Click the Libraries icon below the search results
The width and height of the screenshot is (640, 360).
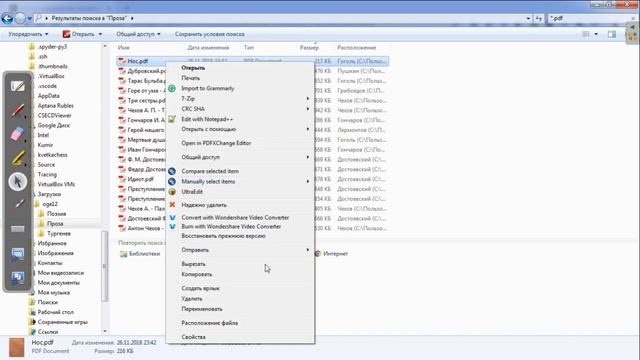tap(123, 254)
